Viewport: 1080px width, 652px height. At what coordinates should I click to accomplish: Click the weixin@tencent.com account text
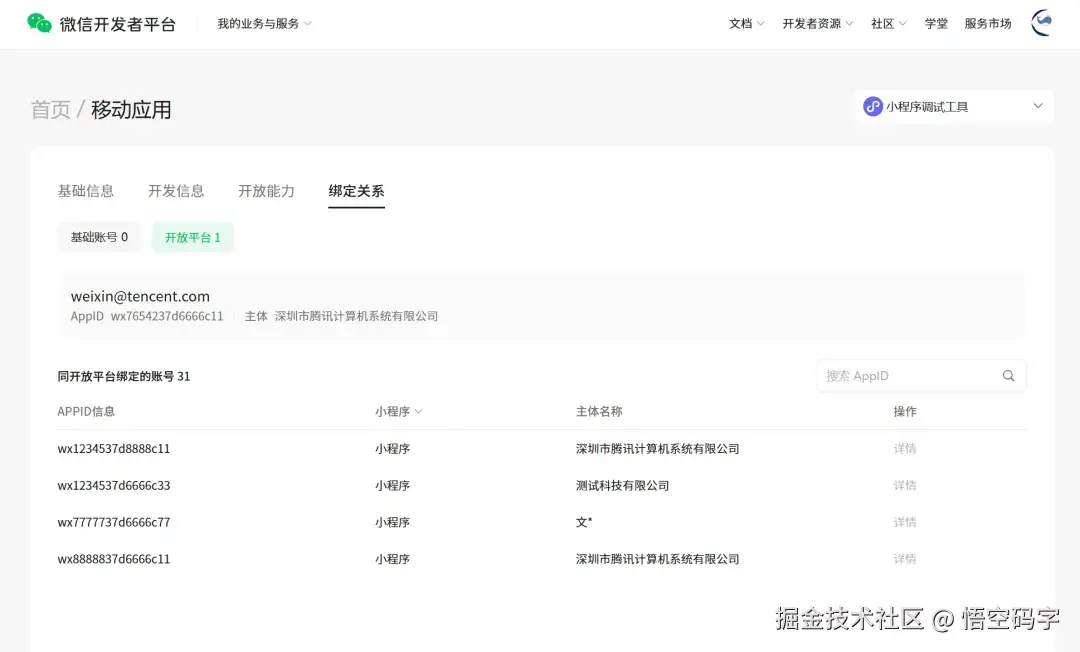(x=140, y=296)
